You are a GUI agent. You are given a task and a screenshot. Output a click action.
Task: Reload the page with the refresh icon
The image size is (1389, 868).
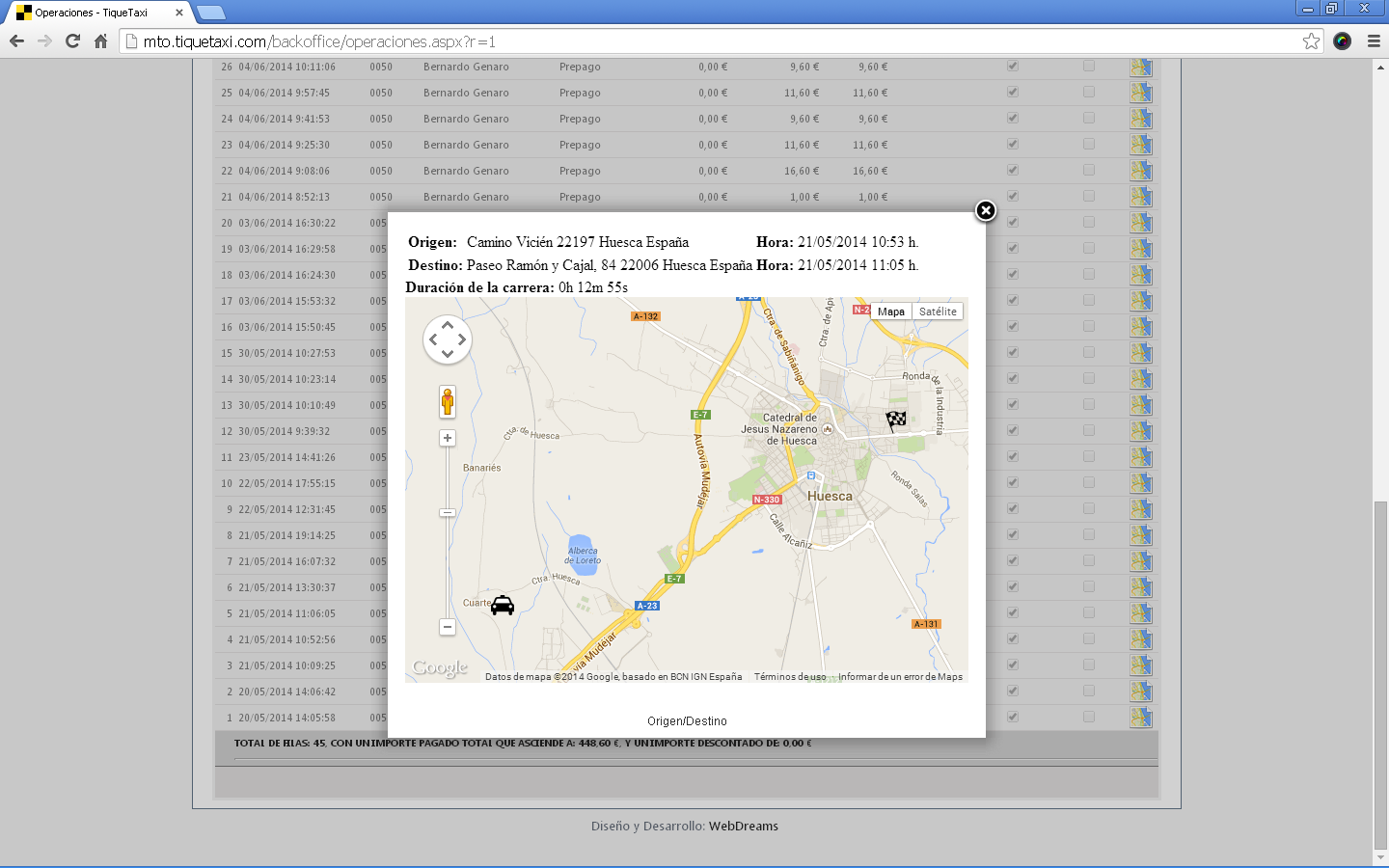(72, 41)
